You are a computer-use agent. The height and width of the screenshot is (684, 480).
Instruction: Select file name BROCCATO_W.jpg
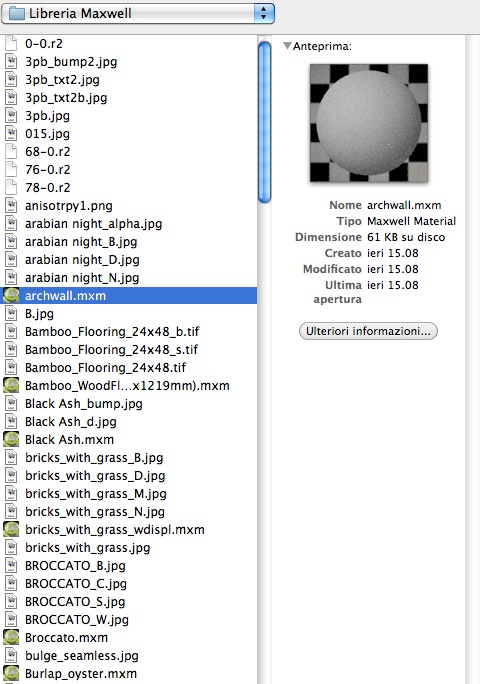coord(77,619)
